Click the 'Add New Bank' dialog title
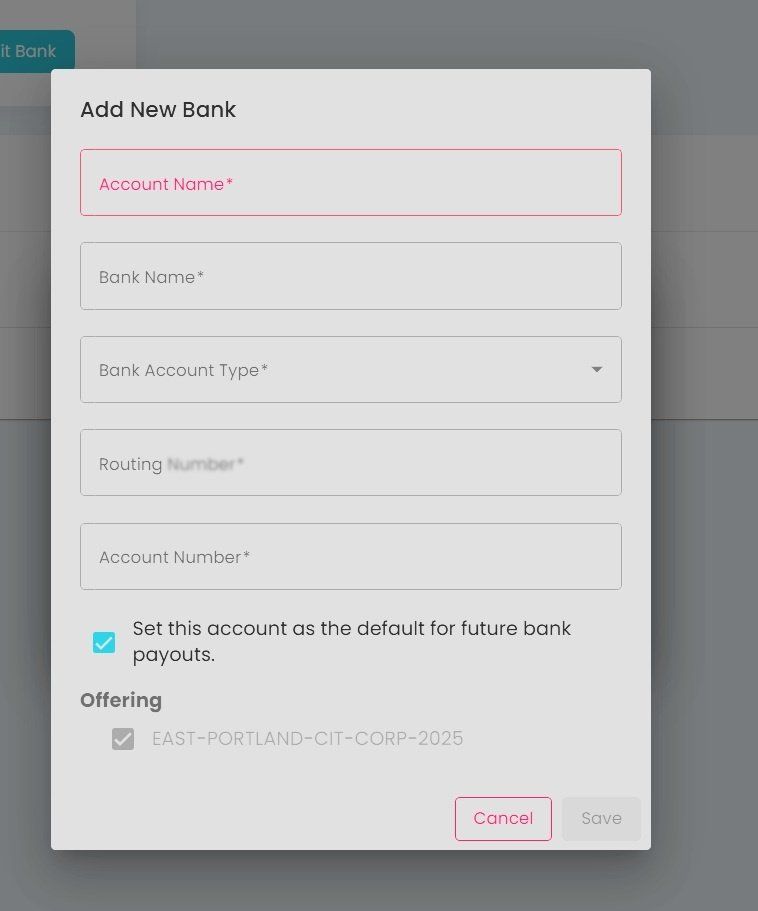This screenshot has height=911, width=758. pyautogui.click(x=158, y=110)
